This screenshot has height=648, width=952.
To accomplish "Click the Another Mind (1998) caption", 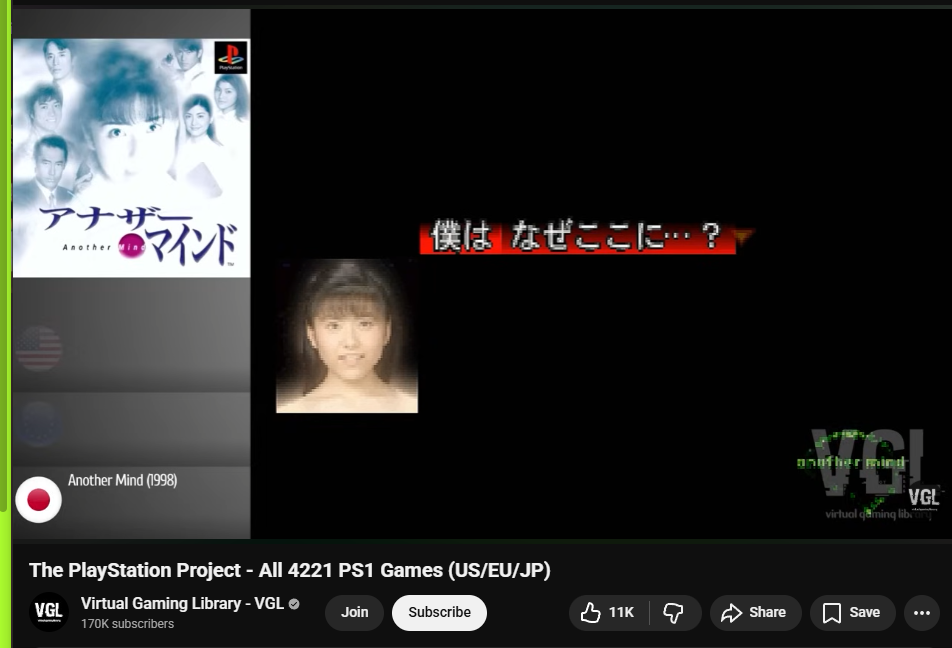I will 123,480.
